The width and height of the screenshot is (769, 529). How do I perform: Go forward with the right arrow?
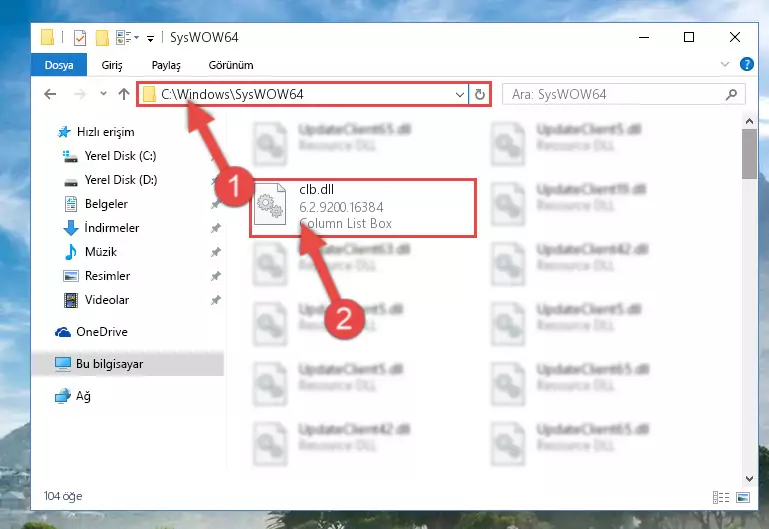[79, 94]
